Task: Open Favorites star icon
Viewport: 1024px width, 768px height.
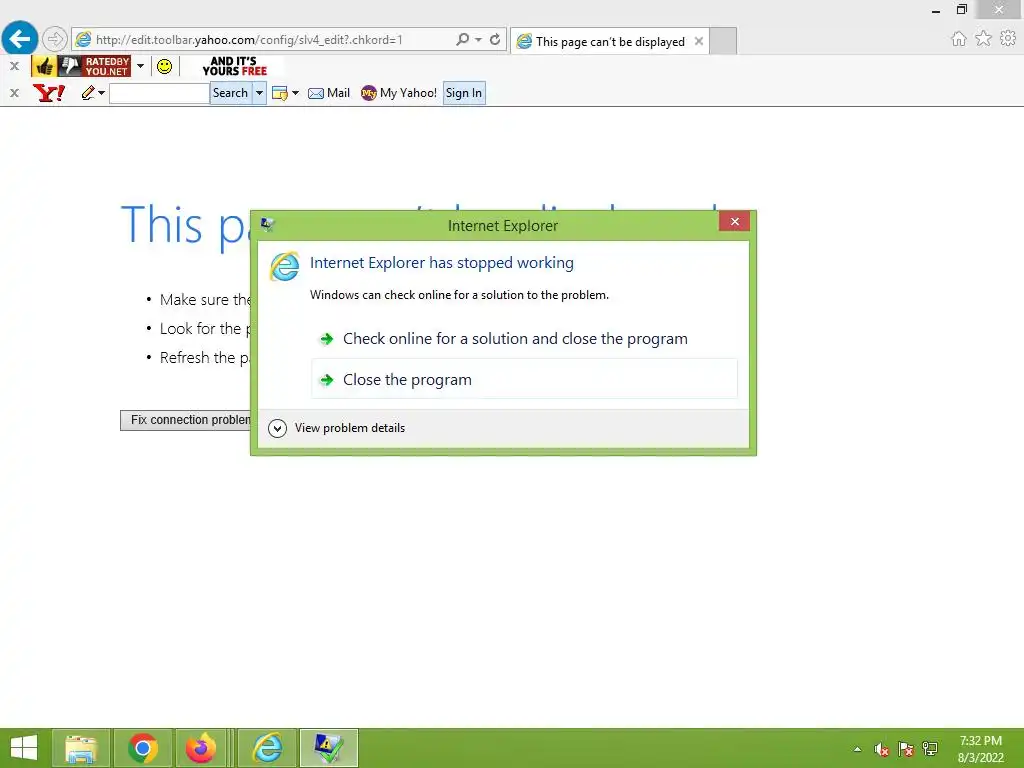Action: coord(983,39)
